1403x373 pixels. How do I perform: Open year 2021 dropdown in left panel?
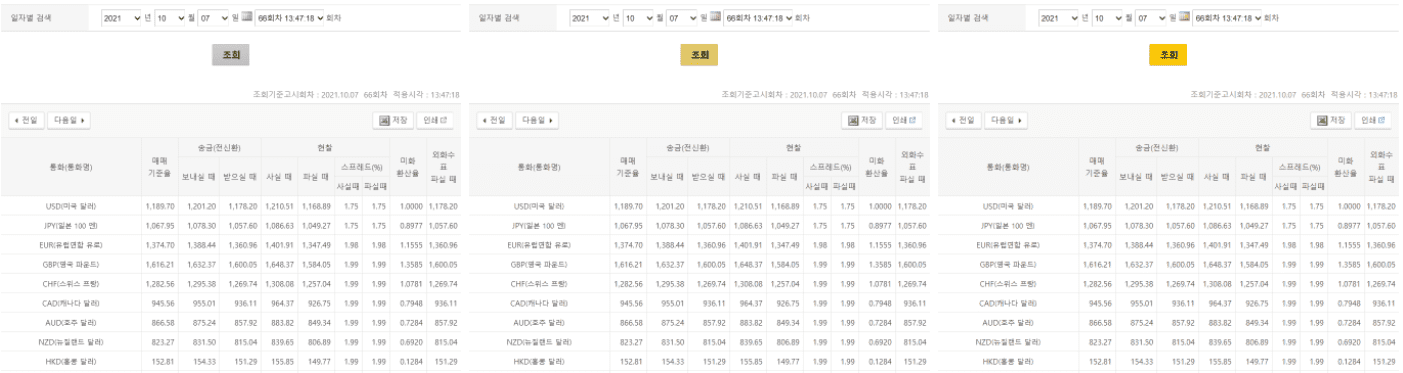tap(122, 18)
